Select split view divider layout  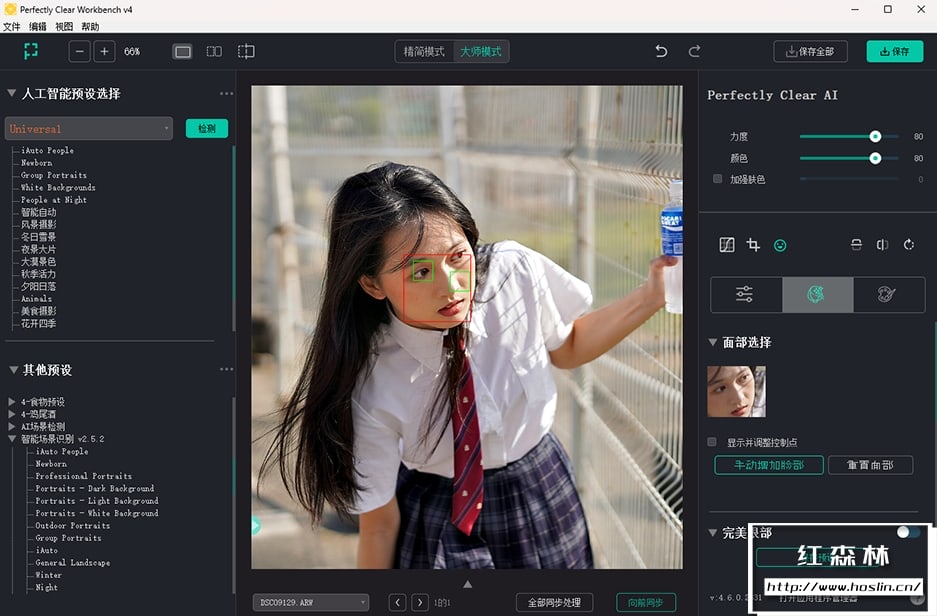tap(246, 51)
